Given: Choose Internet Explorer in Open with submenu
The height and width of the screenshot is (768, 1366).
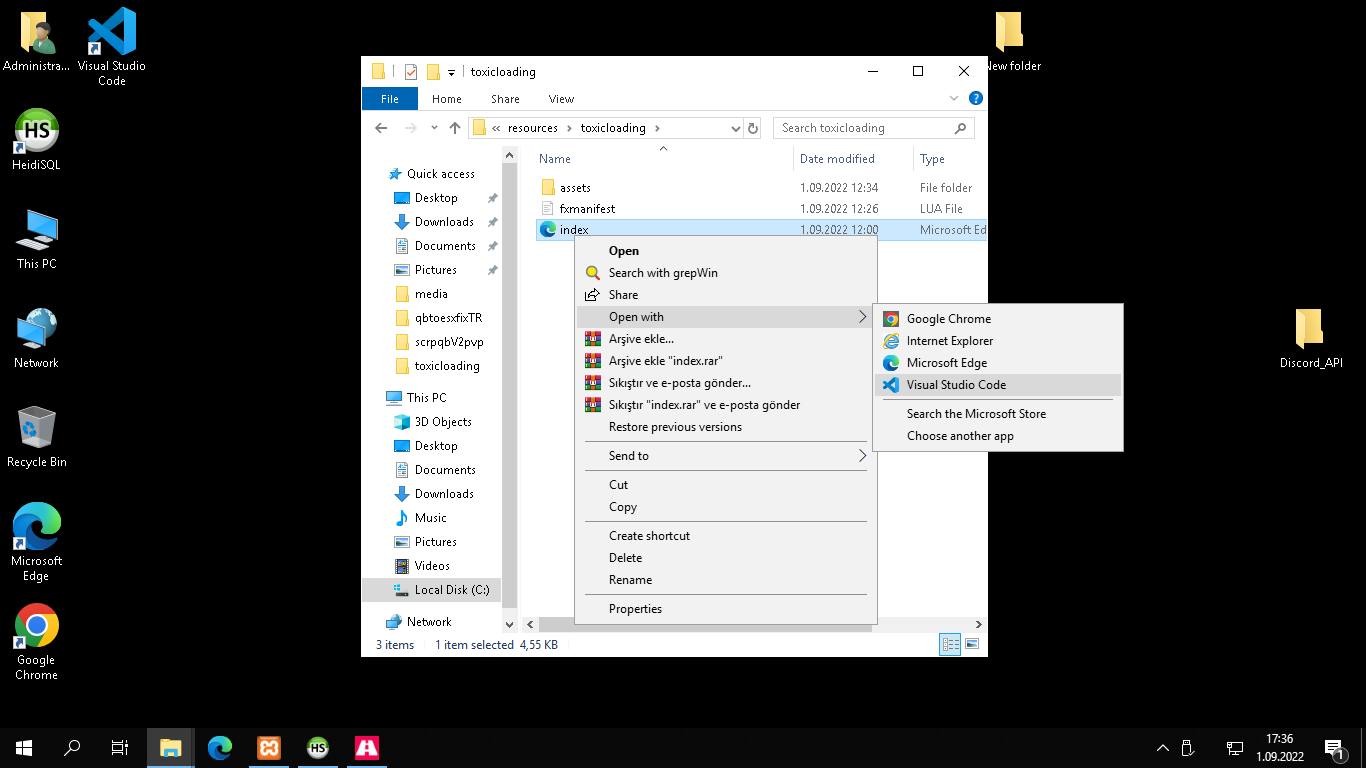Looking at the screenshot, I should click(998, 341).
